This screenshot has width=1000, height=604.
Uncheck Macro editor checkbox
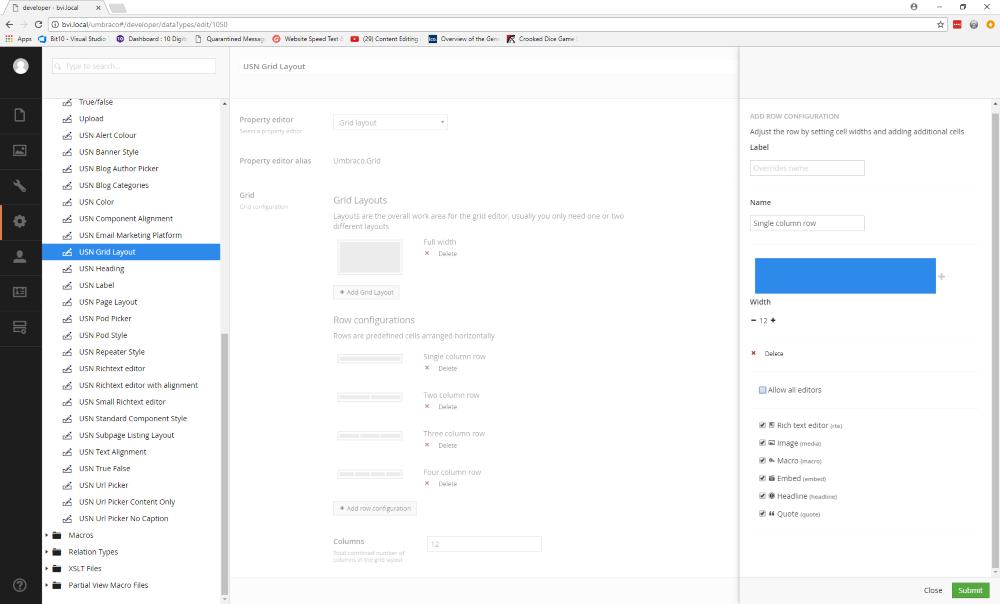[x=762, y=460]
